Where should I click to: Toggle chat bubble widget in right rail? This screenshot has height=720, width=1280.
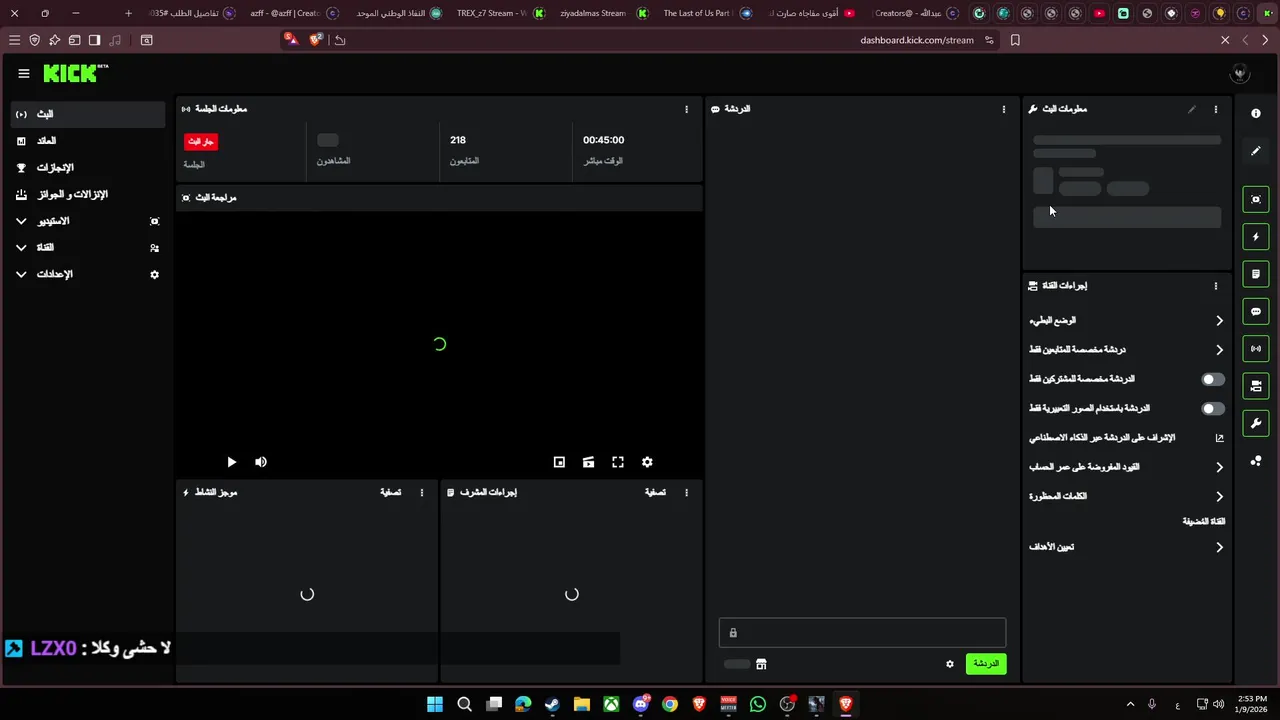(1256, 312)
